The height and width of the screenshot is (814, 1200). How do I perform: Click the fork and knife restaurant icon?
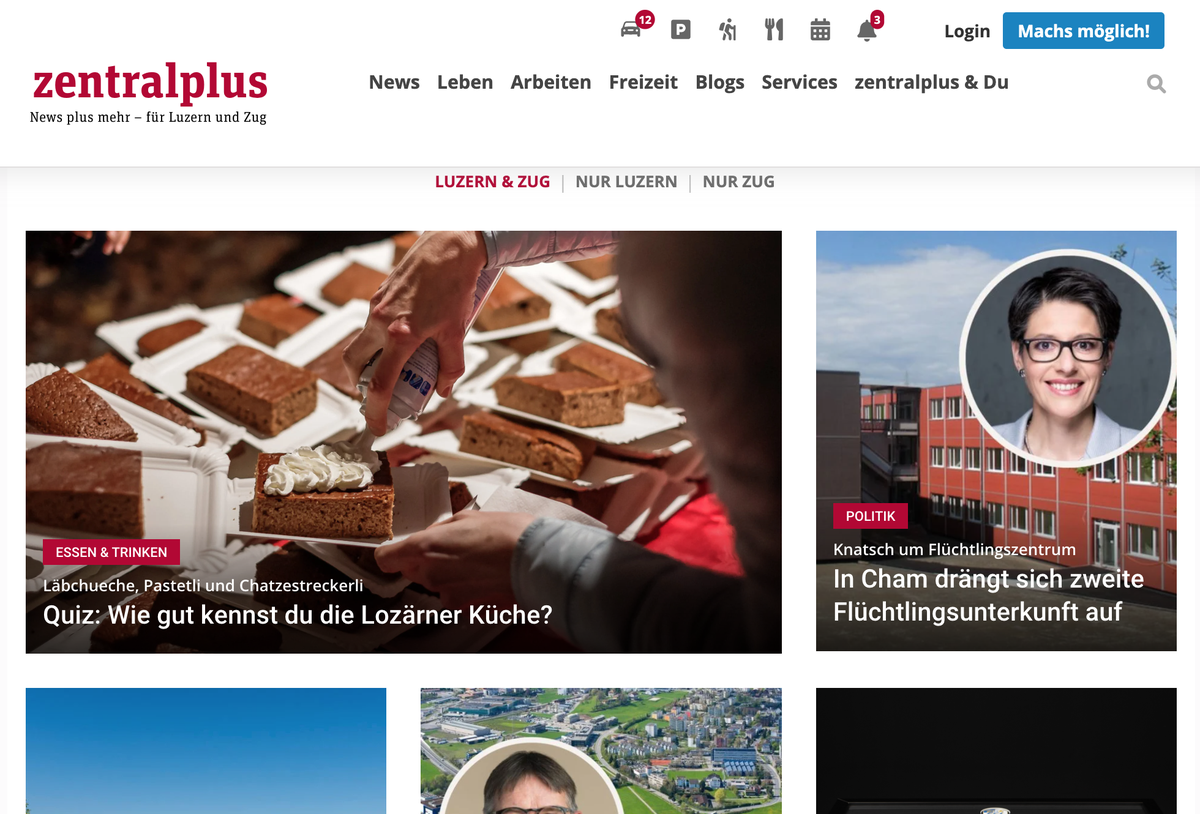click(x=774, y=30)
